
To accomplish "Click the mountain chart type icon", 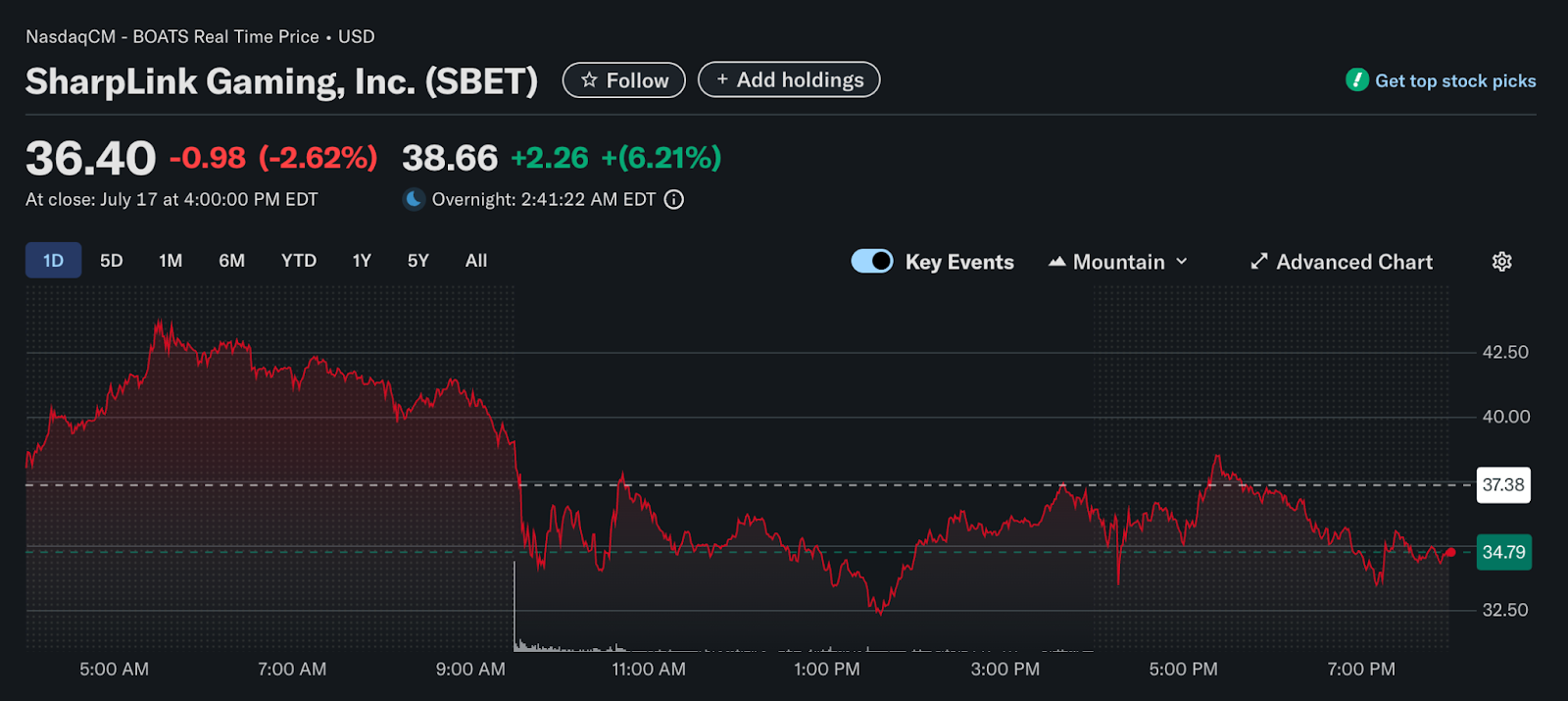I will click(x=1056, y=262).
